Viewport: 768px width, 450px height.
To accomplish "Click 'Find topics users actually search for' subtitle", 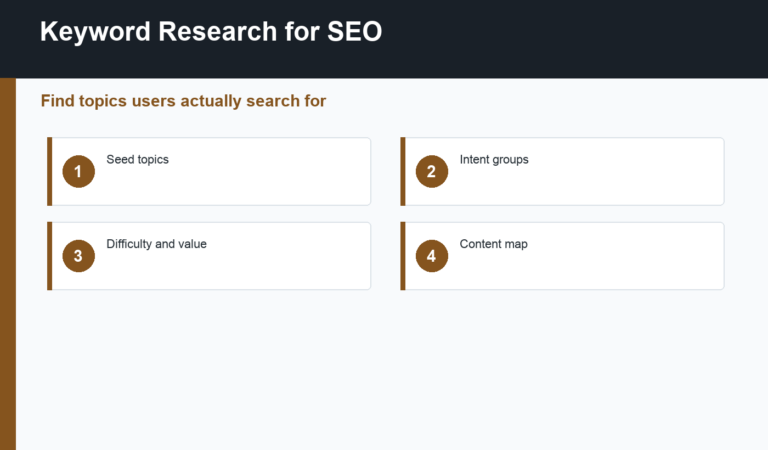I will pos(183,101).
